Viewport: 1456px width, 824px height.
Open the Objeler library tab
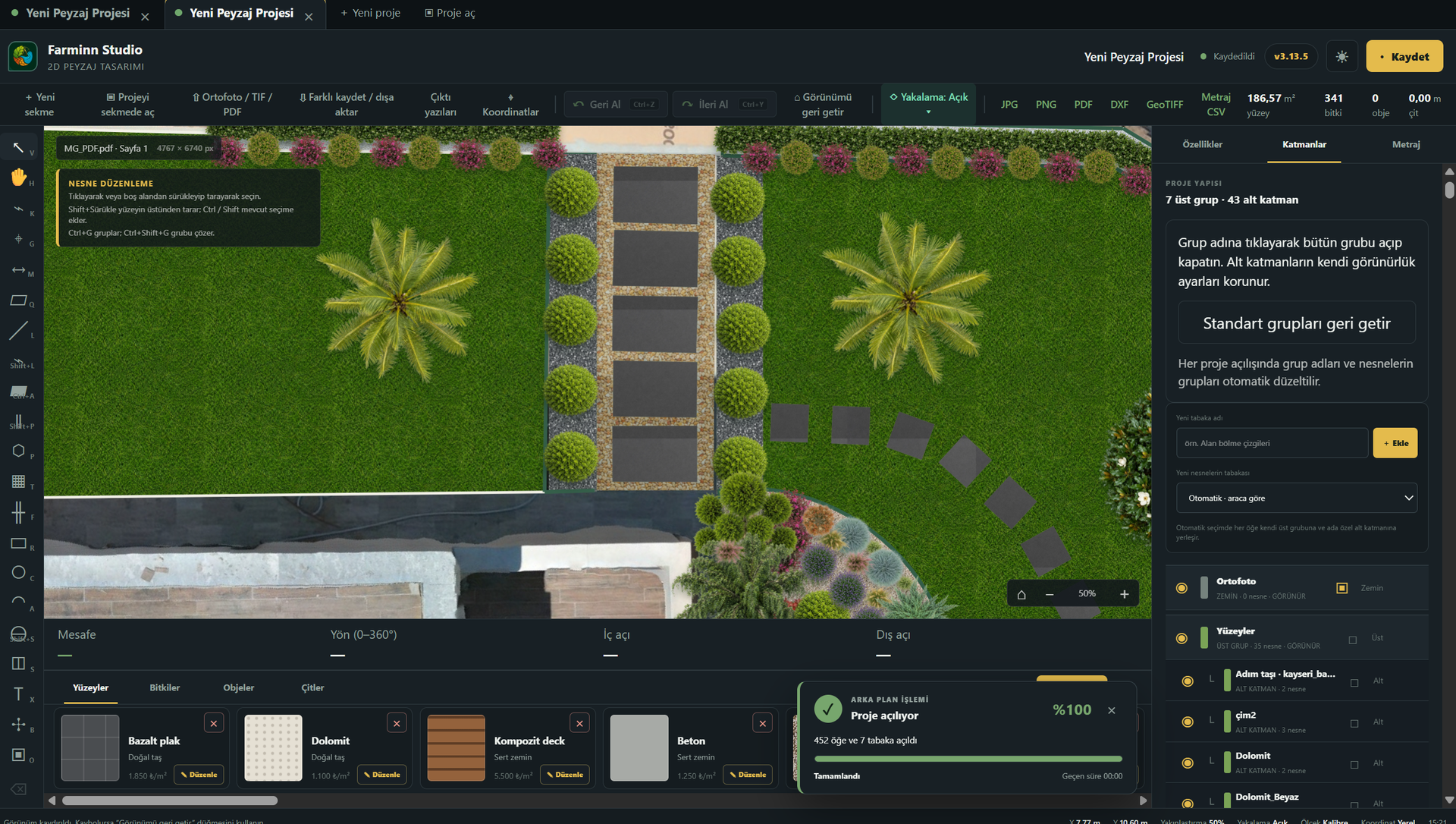(238, 687)
